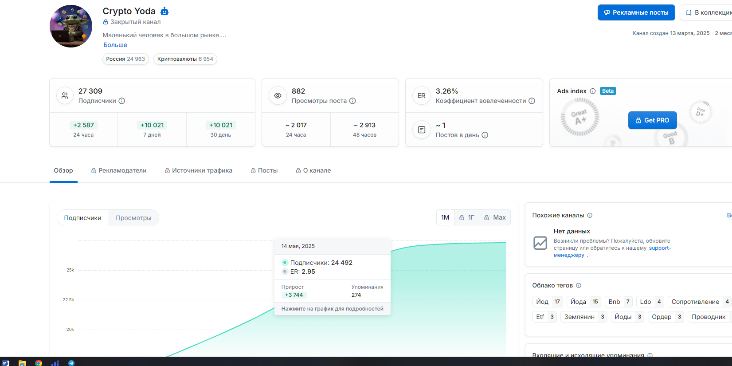The image size is (732, 366).
Task: Click the Crypto Yoda channel avatar
Action: [71, 26]
